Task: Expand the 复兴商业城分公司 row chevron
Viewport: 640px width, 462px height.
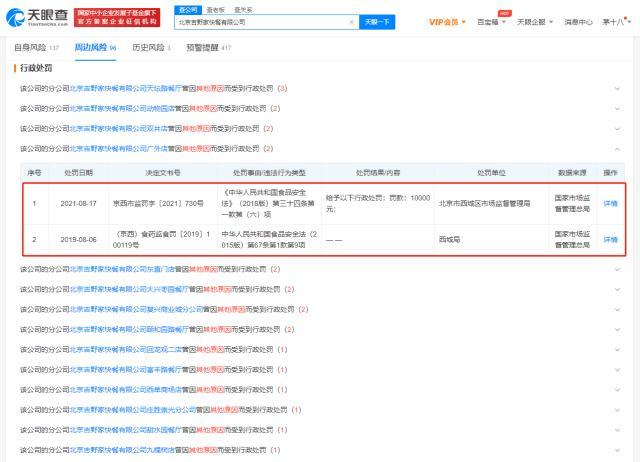Action: tap(617, 309)
